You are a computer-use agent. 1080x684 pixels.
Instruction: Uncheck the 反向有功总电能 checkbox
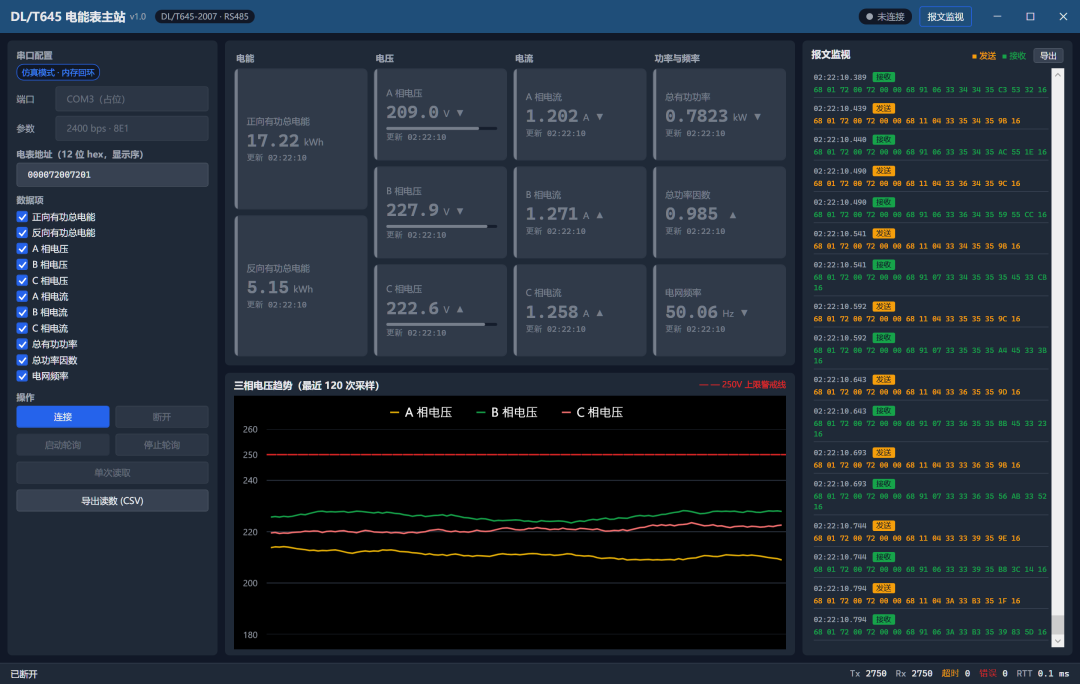tap(23, 233)
